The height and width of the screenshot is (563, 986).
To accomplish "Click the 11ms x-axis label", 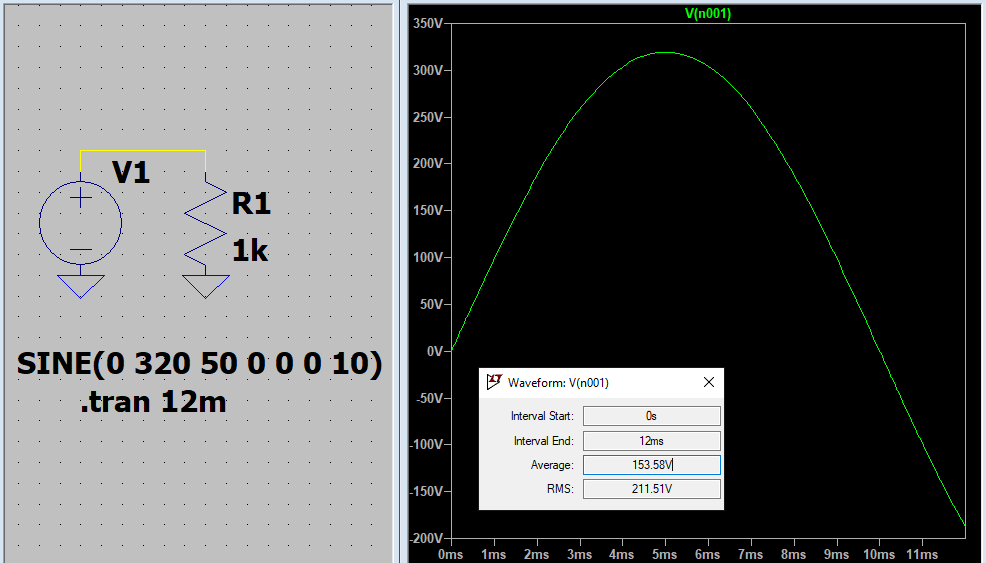I will 921,554.
